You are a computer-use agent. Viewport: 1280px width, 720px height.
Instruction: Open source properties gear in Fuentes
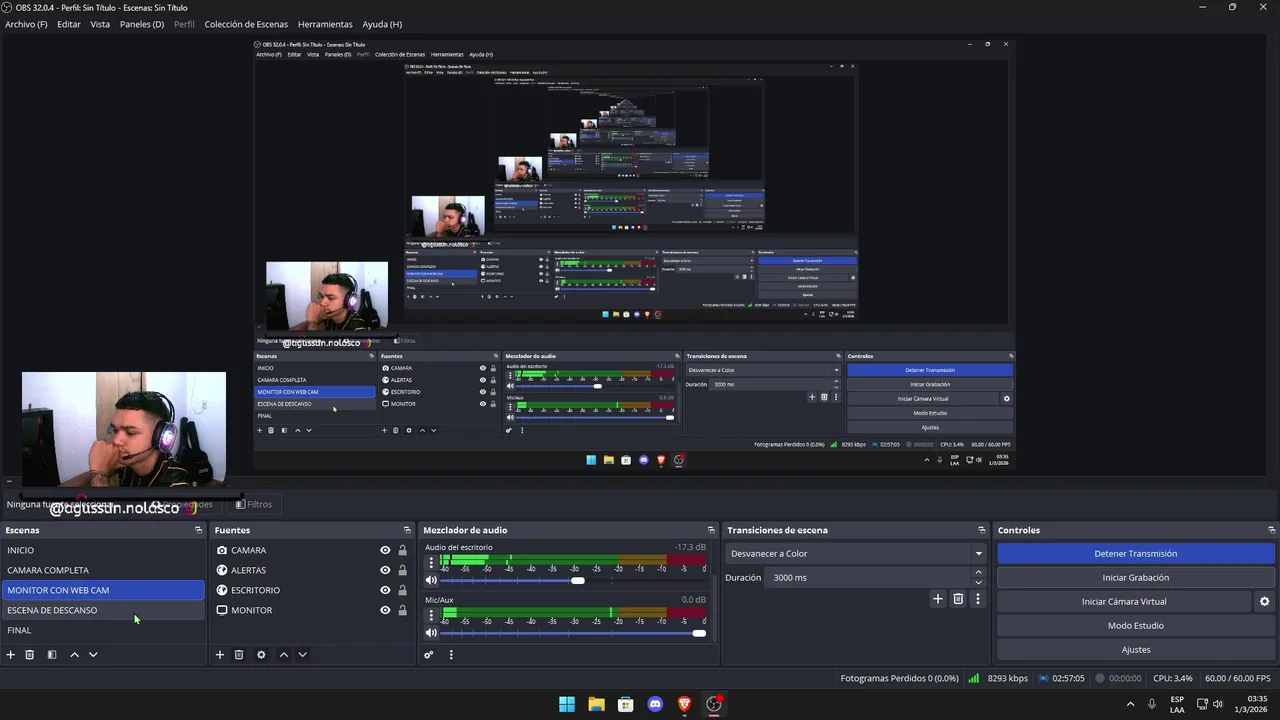(261, 655)
